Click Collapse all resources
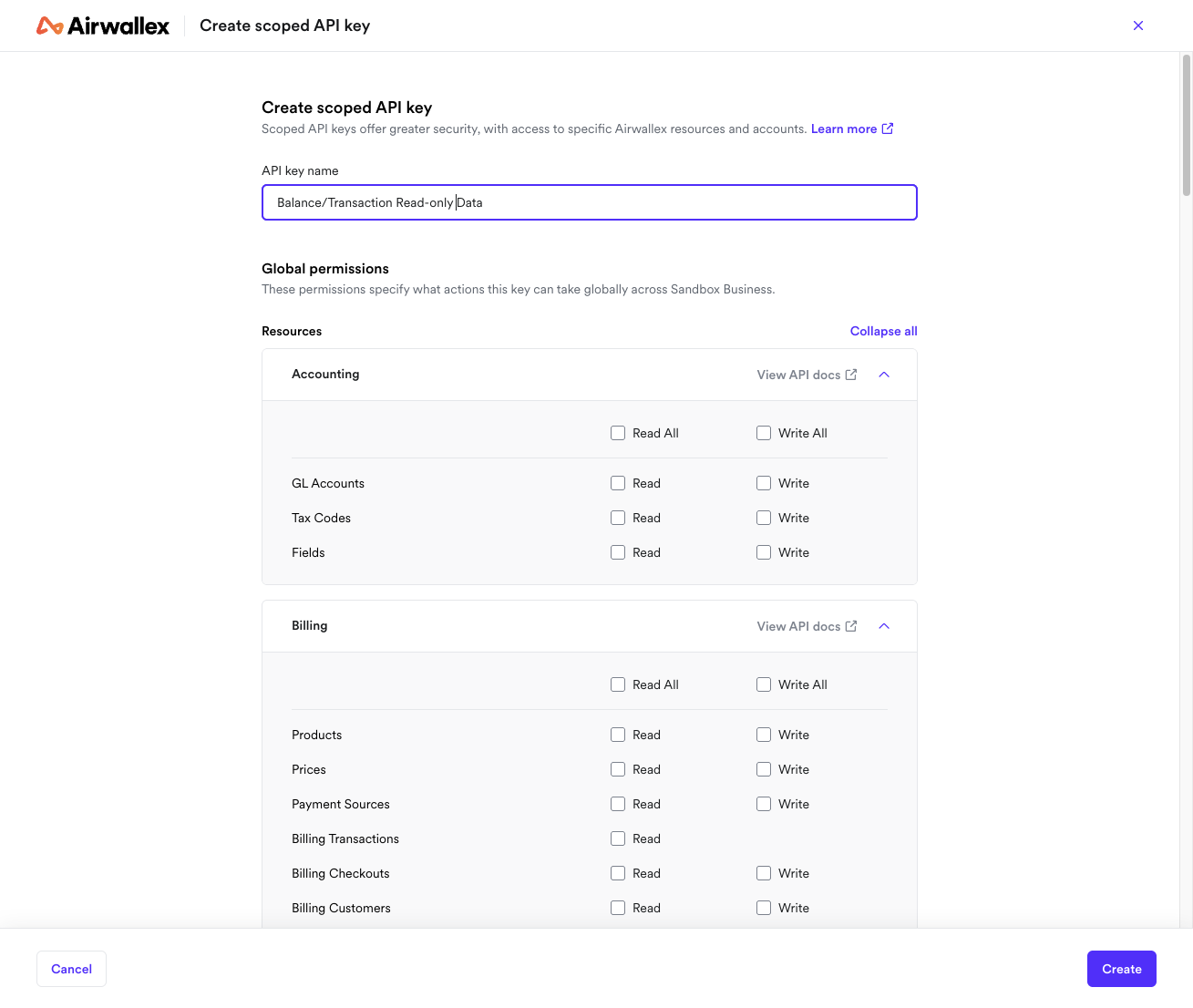This screenshot has height=1008, width=1193. point(884,331)
